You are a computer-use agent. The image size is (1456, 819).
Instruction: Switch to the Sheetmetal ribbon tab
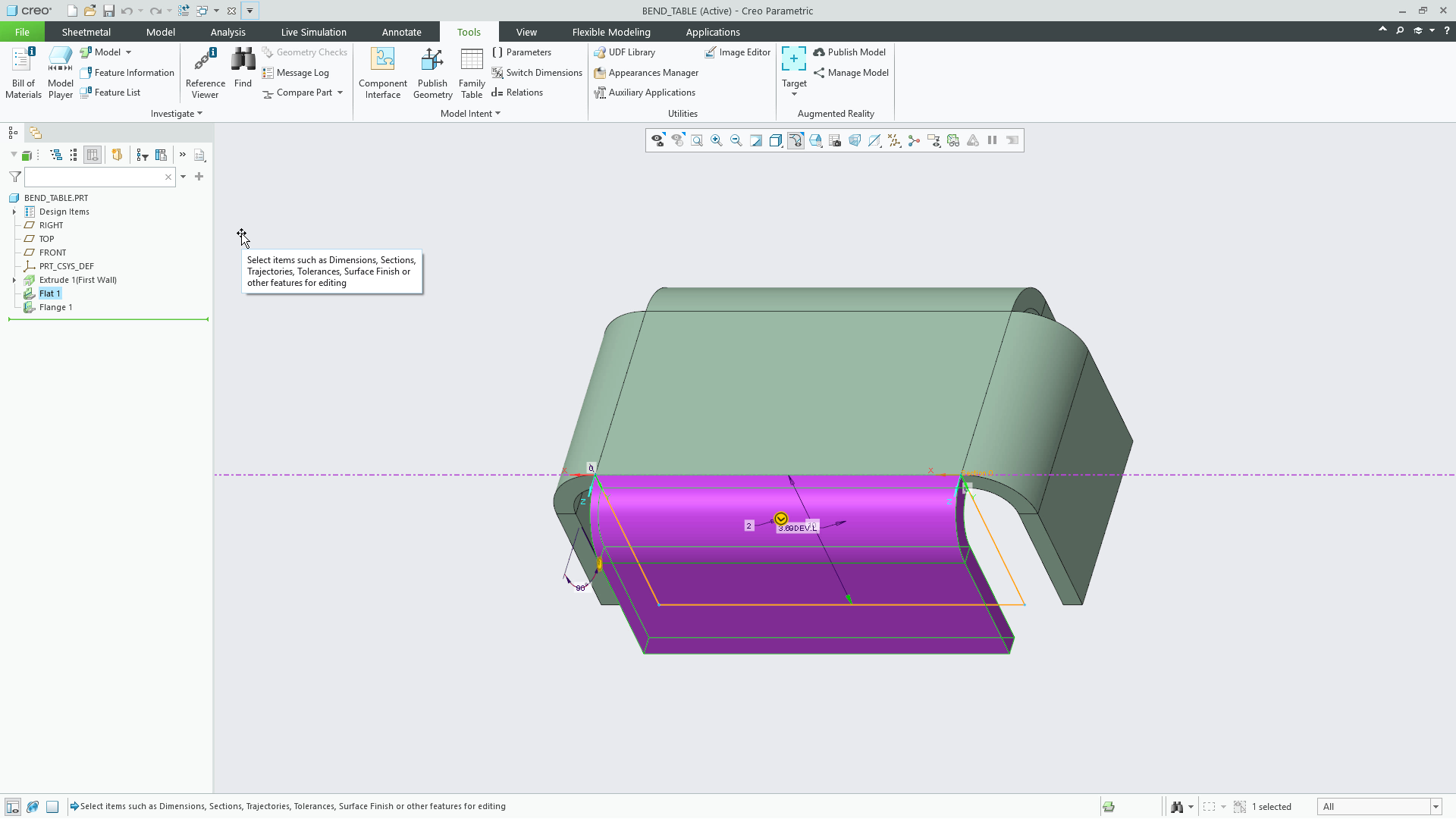[86, 32]
